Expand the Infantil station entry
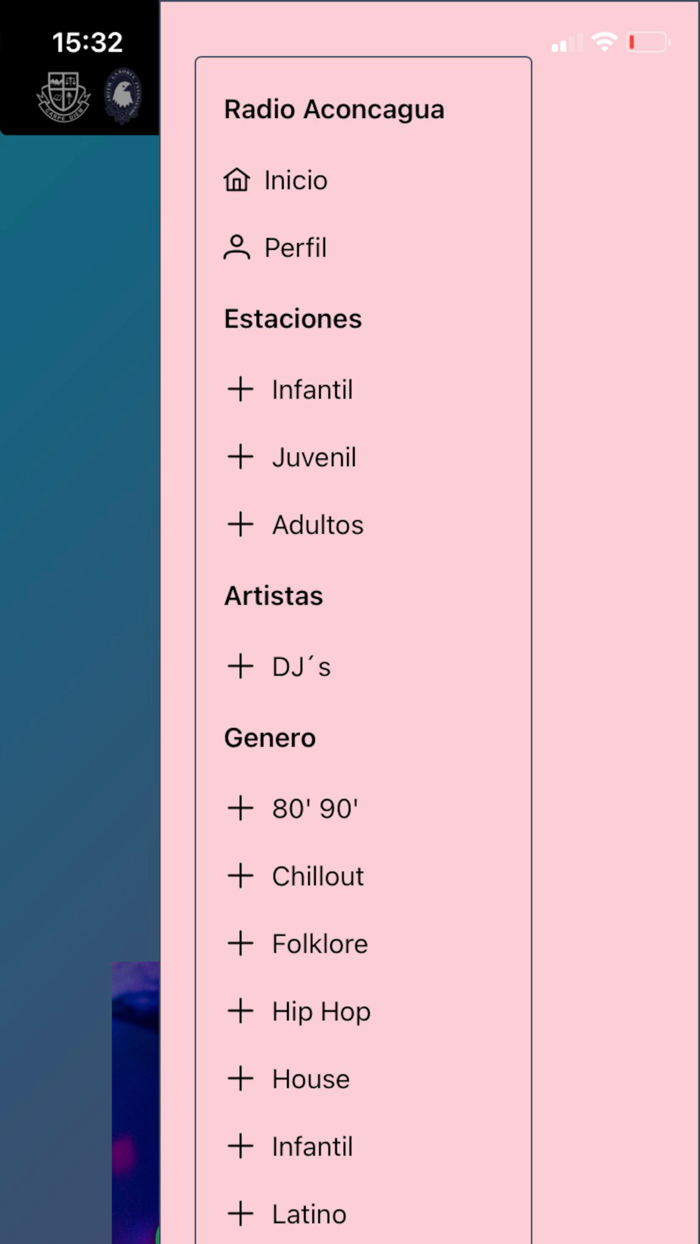Viewport: 700px width, 1244px height. (240, 389)
